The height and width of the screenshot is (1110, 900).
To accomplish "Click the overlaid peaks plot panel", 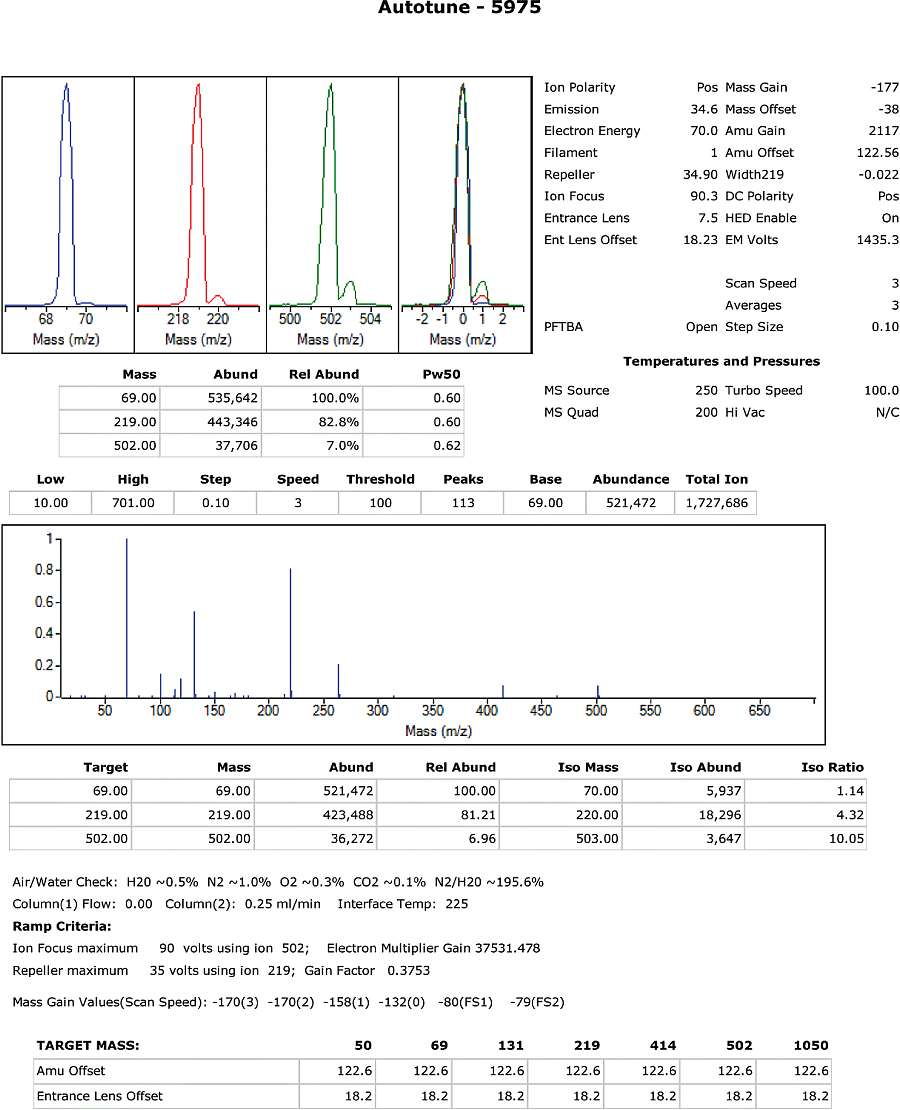I will pyautogui.click(x=463, y=200).
